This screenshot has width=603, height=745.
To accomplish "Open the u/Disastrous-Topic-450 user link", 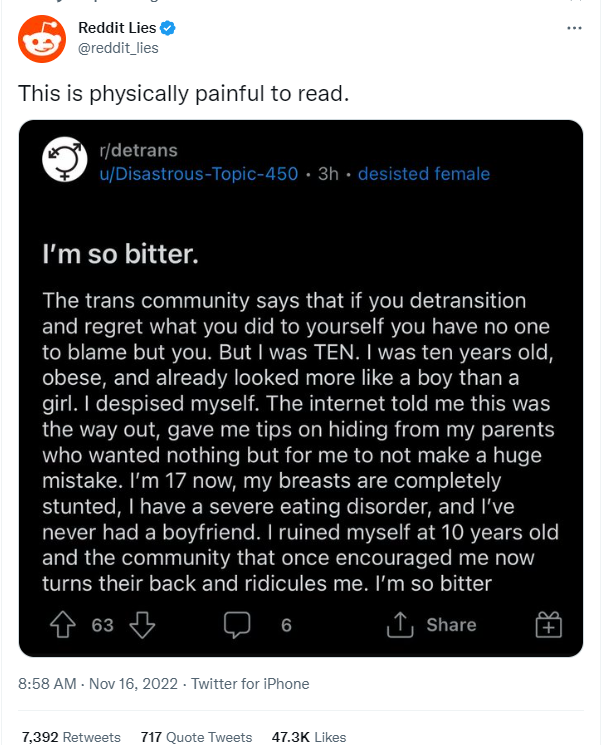I will [x=198, y=174].
